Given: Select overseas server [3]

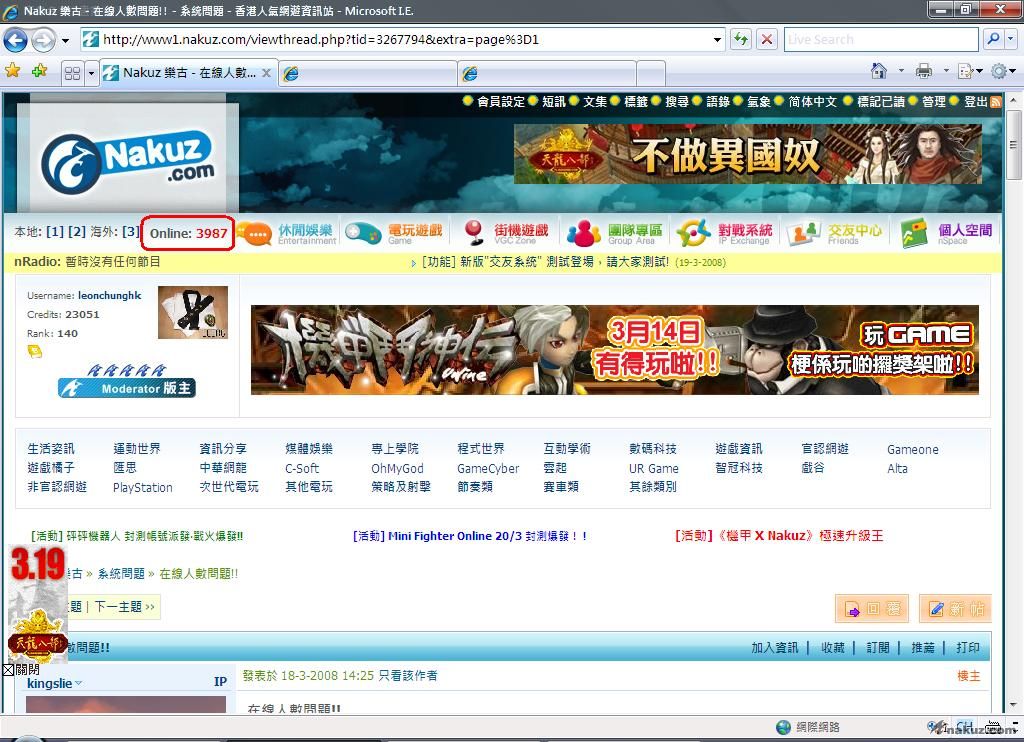Looking at the screenshot, I should [131, 231].
